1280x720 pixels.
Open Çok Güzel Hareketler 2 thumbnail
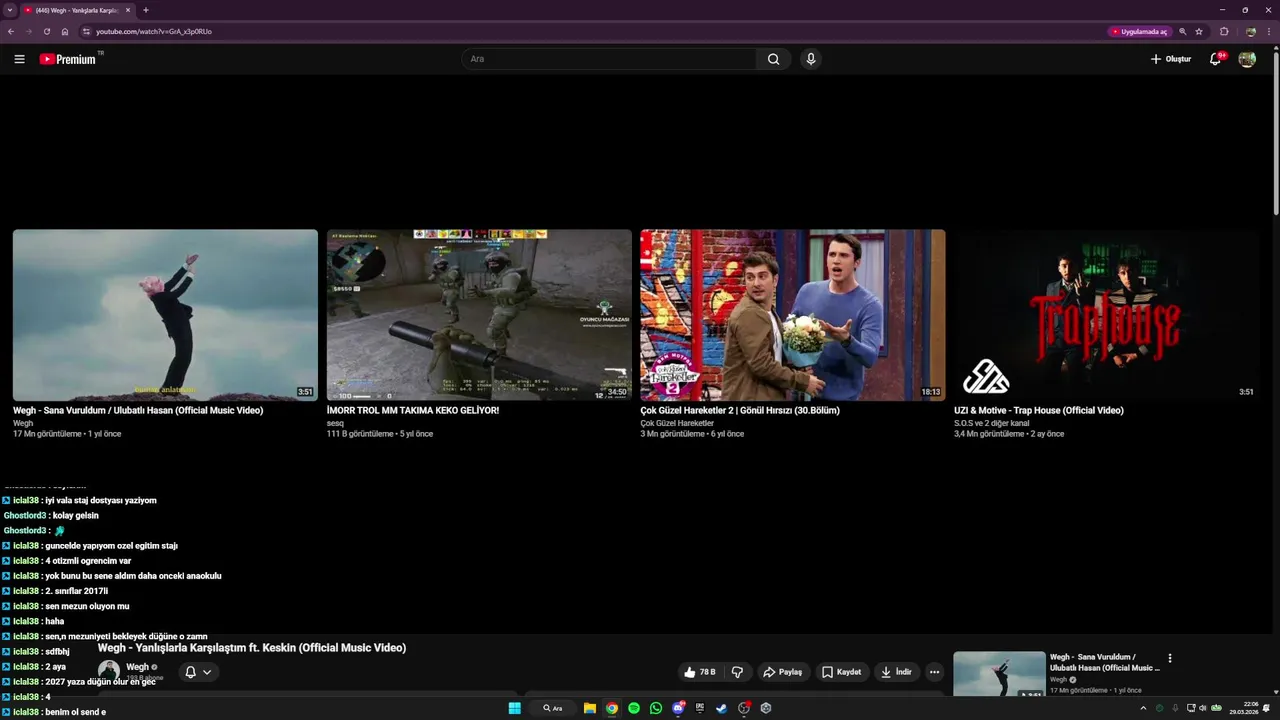pos(793,315)
